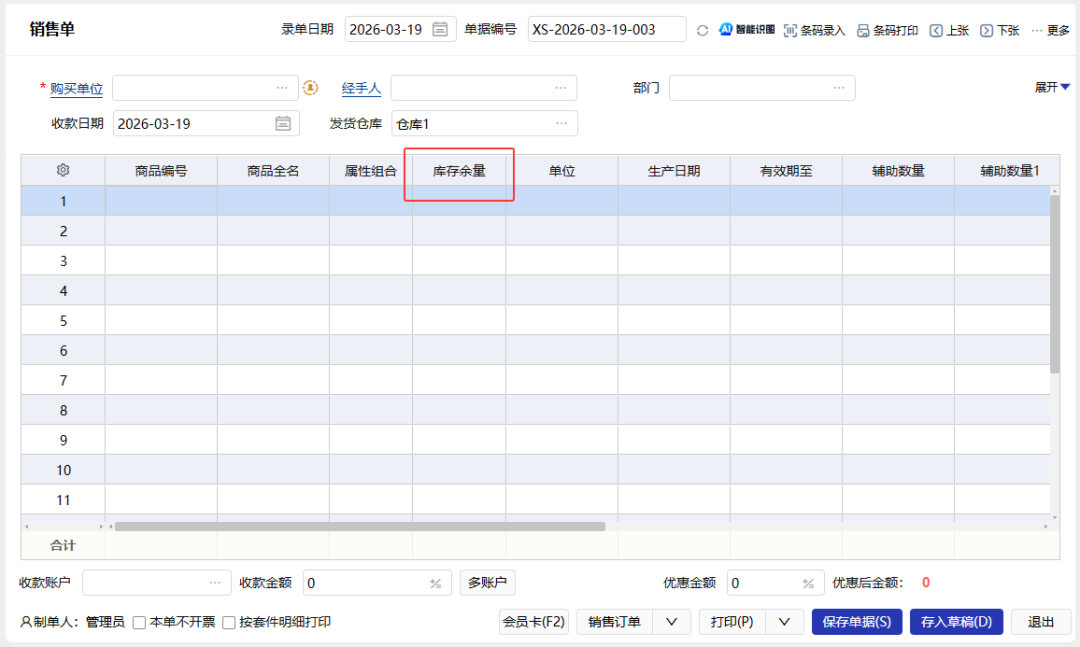Click 存入草稿(D) to save draft
Image resolution: width=1080 pixels, height=647 pixels.
coord(956,621)
